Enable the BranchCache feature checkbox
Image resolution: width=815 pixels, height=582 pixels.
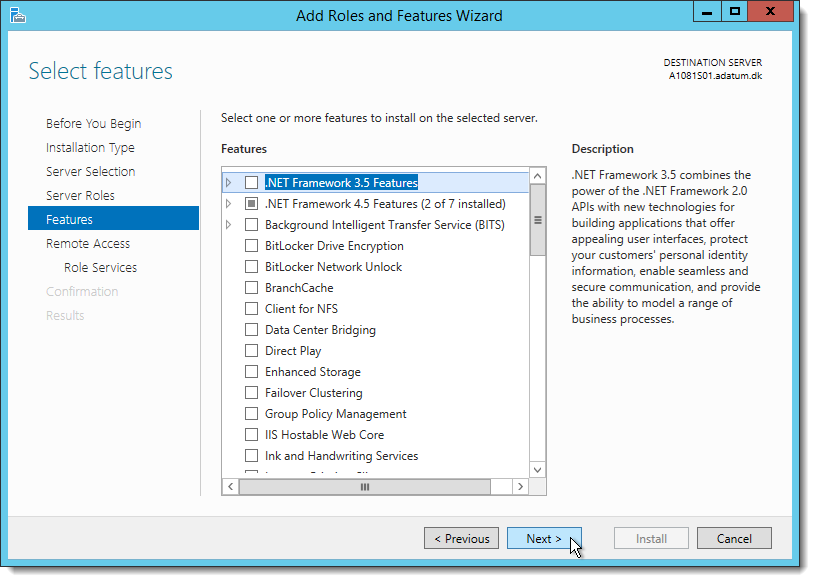[x=252, y=288]
